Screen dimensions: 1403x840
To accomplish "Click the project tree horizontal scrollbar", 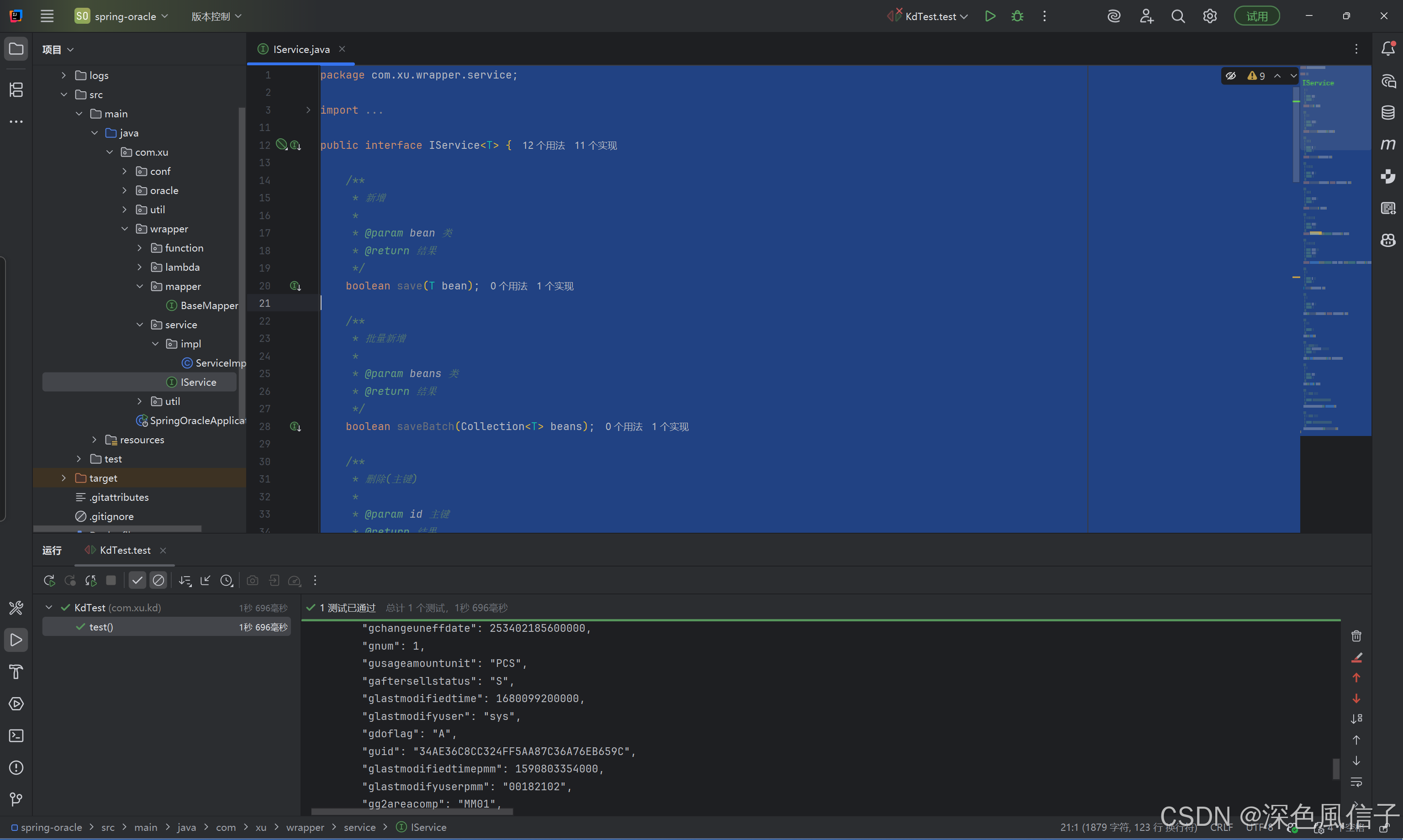I will pyautogui.click(x=118, y=529).
